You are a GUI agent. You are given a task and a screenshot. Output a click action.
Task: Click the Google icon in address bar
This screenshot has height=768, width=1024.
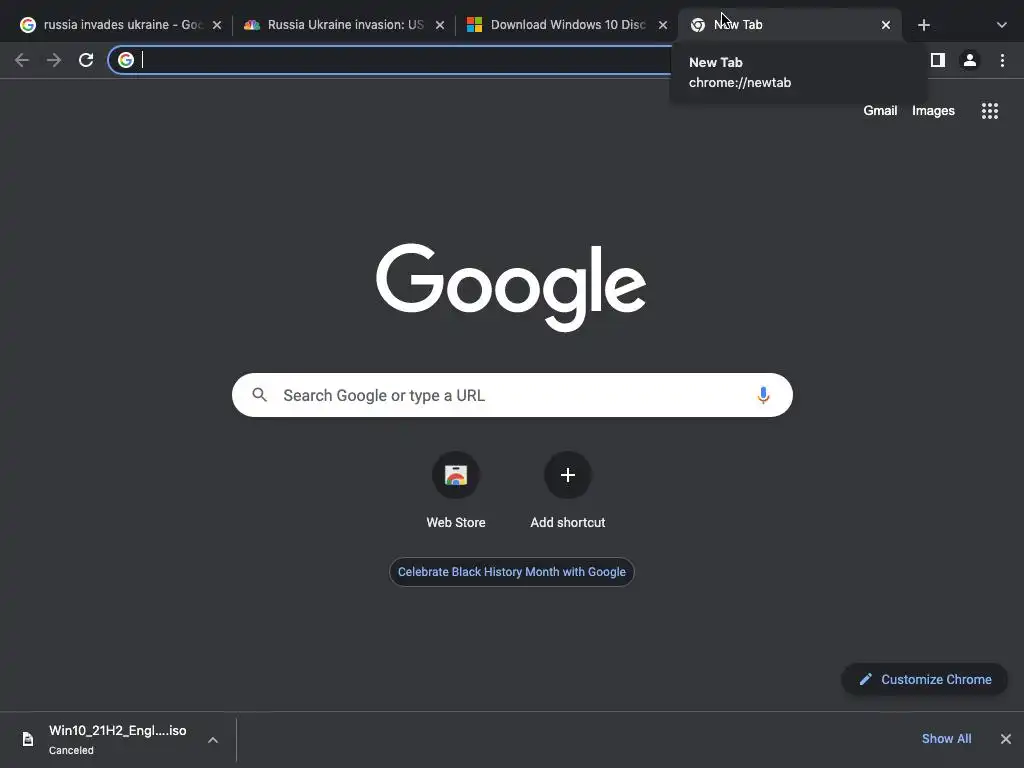click(125, 60)
